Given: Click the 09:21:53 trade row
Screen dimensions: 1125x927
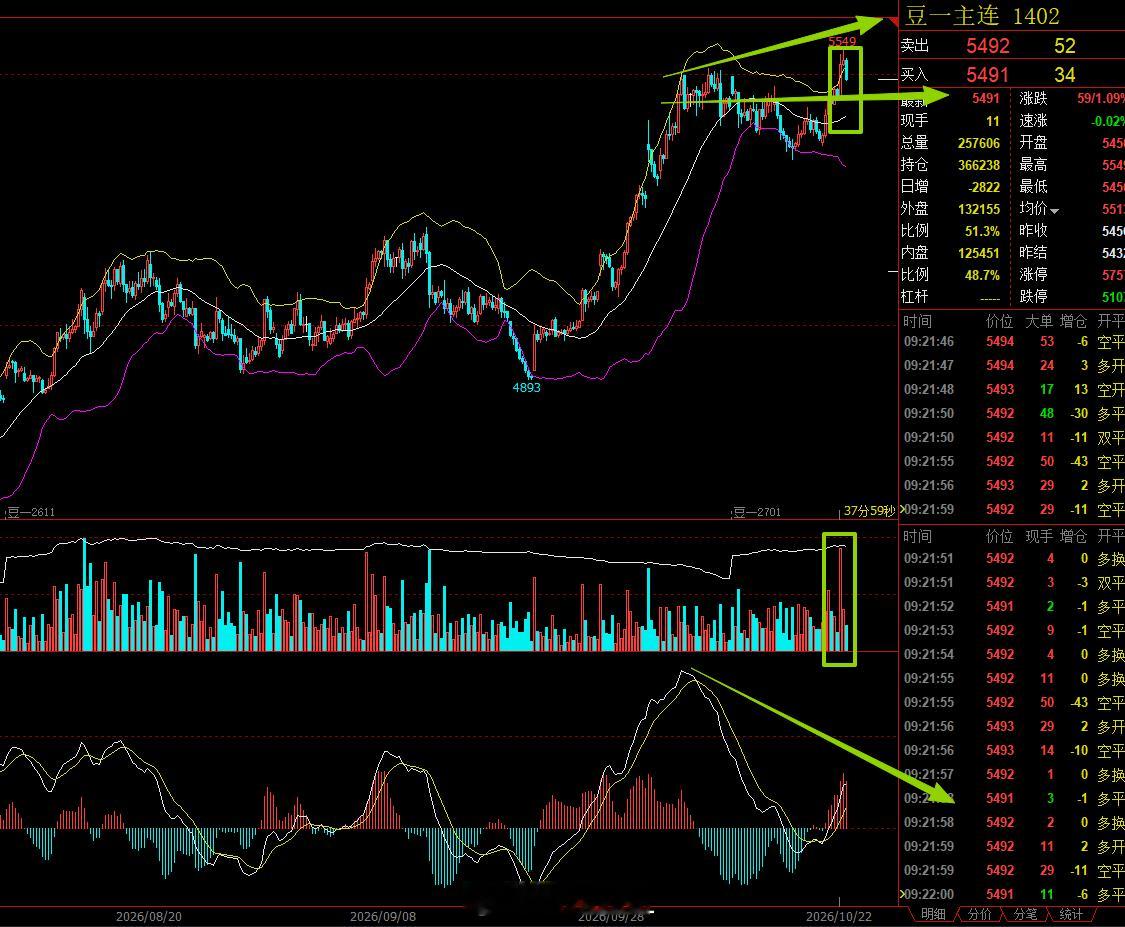Looking at the screenshot, I should (1012, 630).
